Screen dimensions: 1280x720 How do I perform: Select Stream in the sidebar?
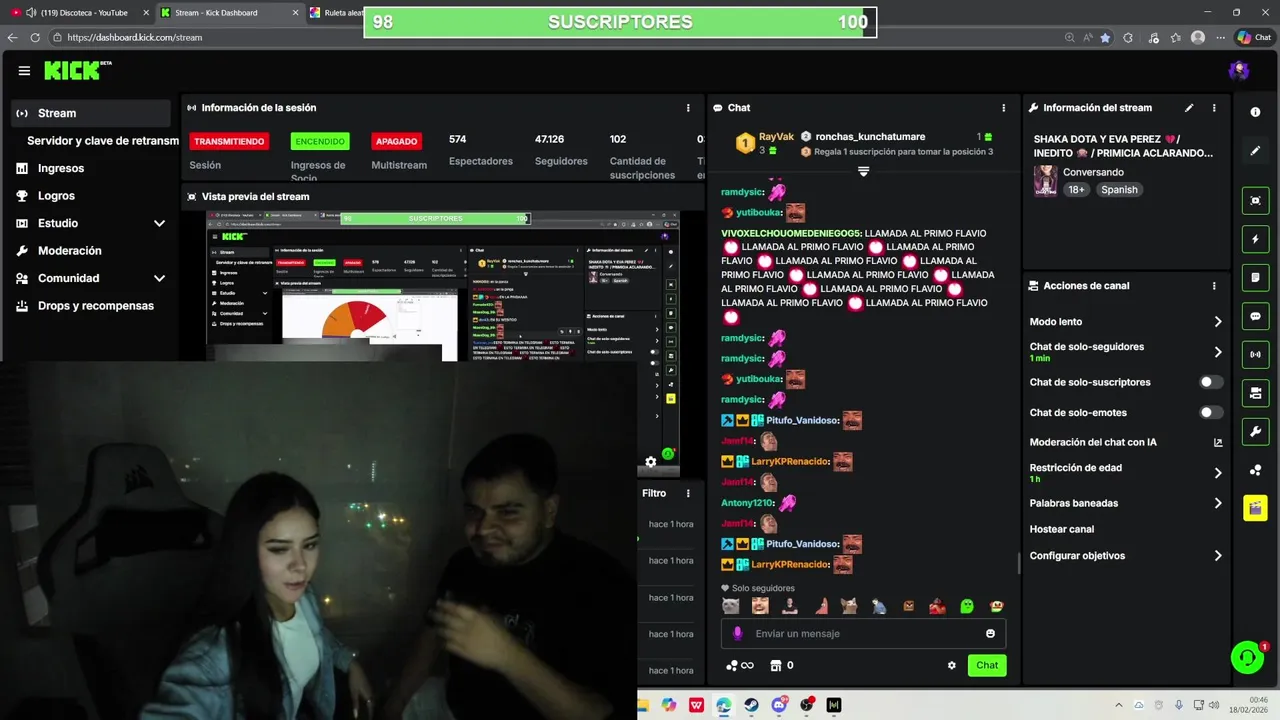(92, 113)
